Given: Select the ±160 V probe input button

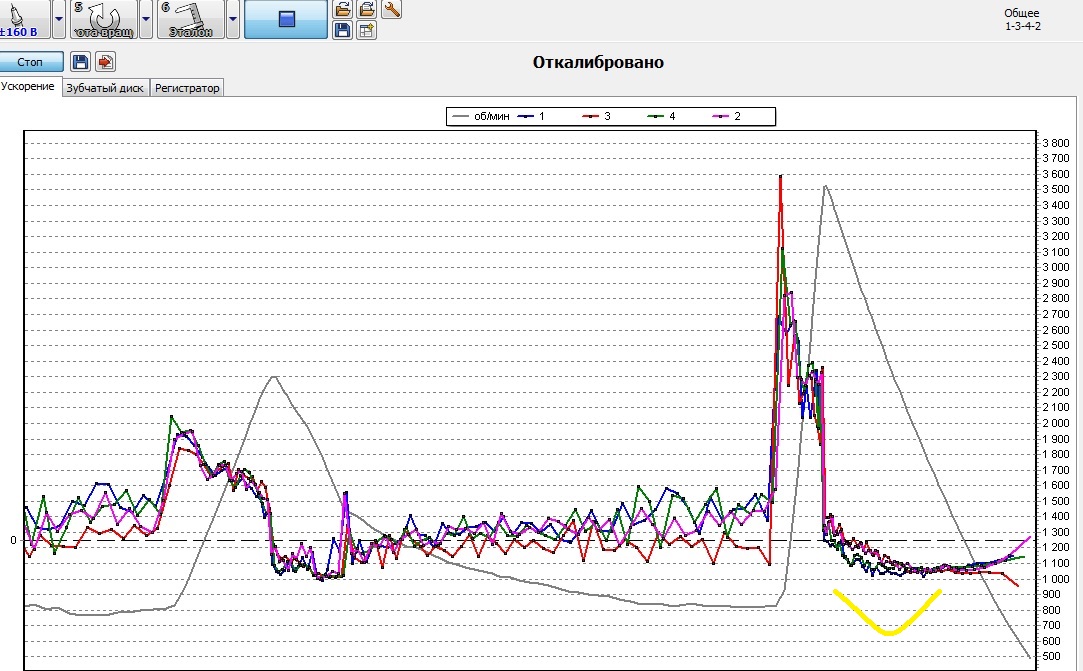Looking at the screenshot, I should point(24,19).
